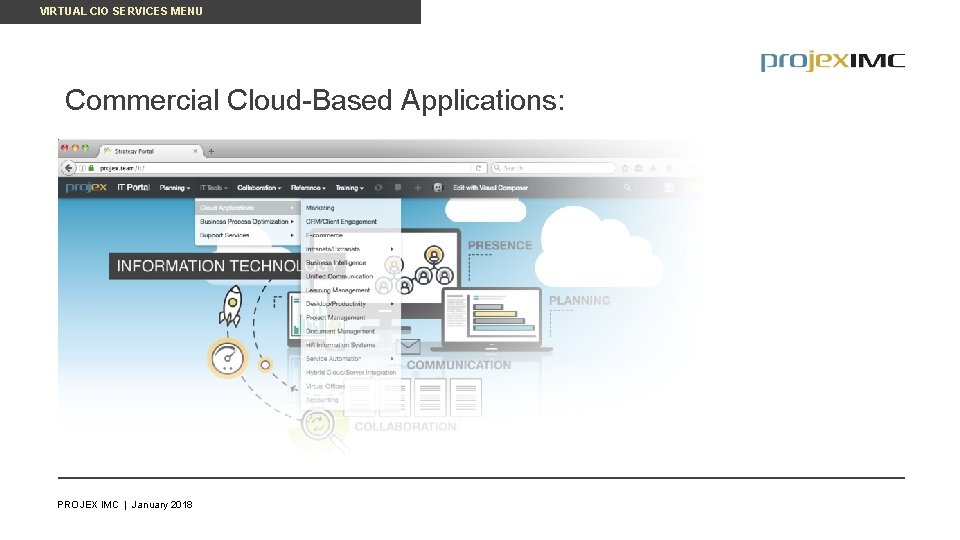Click the site info icon in the address bar
Image resolution: width=960 pixels, height=540 pixels.
82,168
